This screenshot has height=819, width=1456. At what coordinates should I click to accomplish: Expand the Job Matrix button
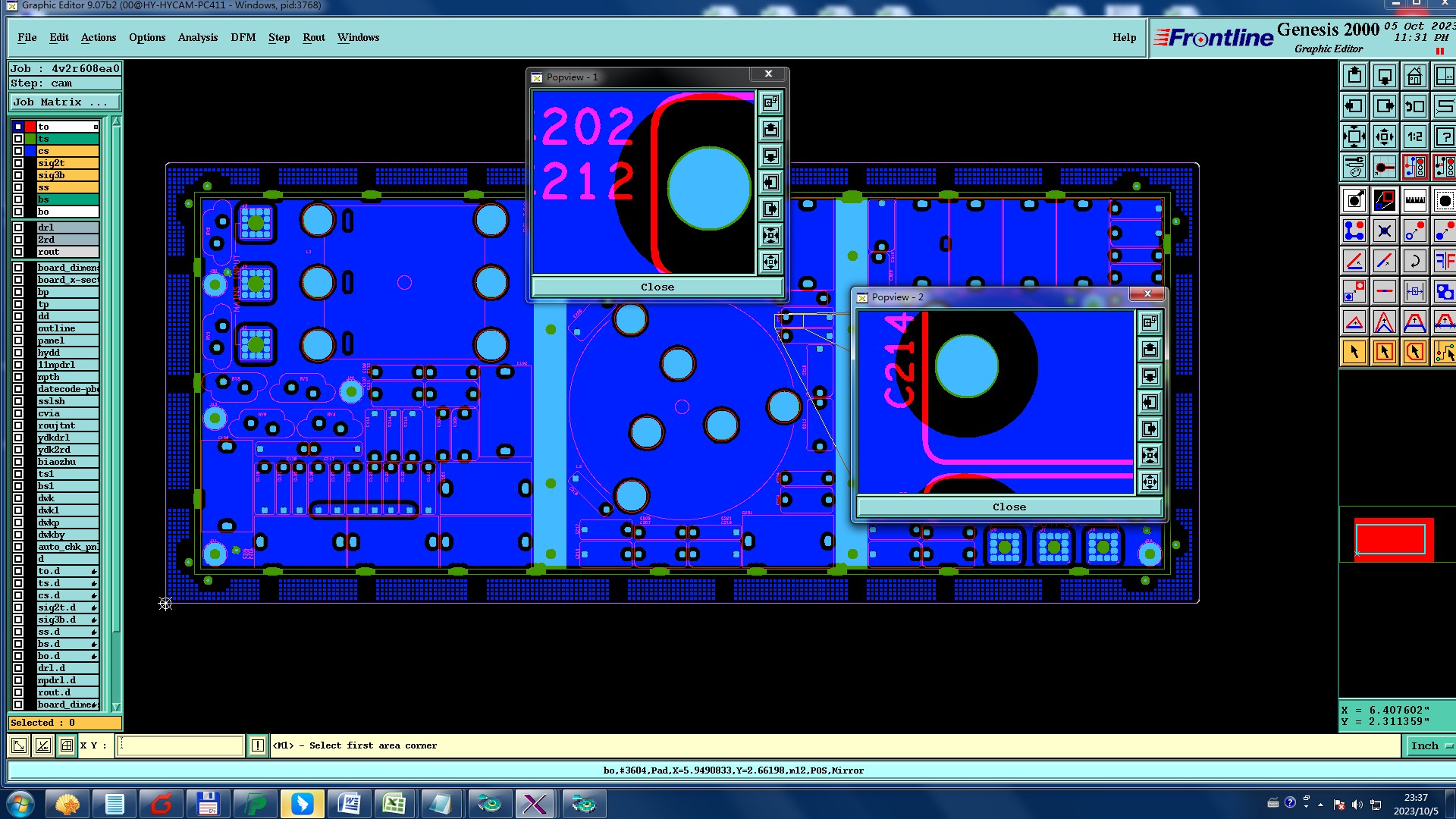pyautogui.click(x=64, y=102)
